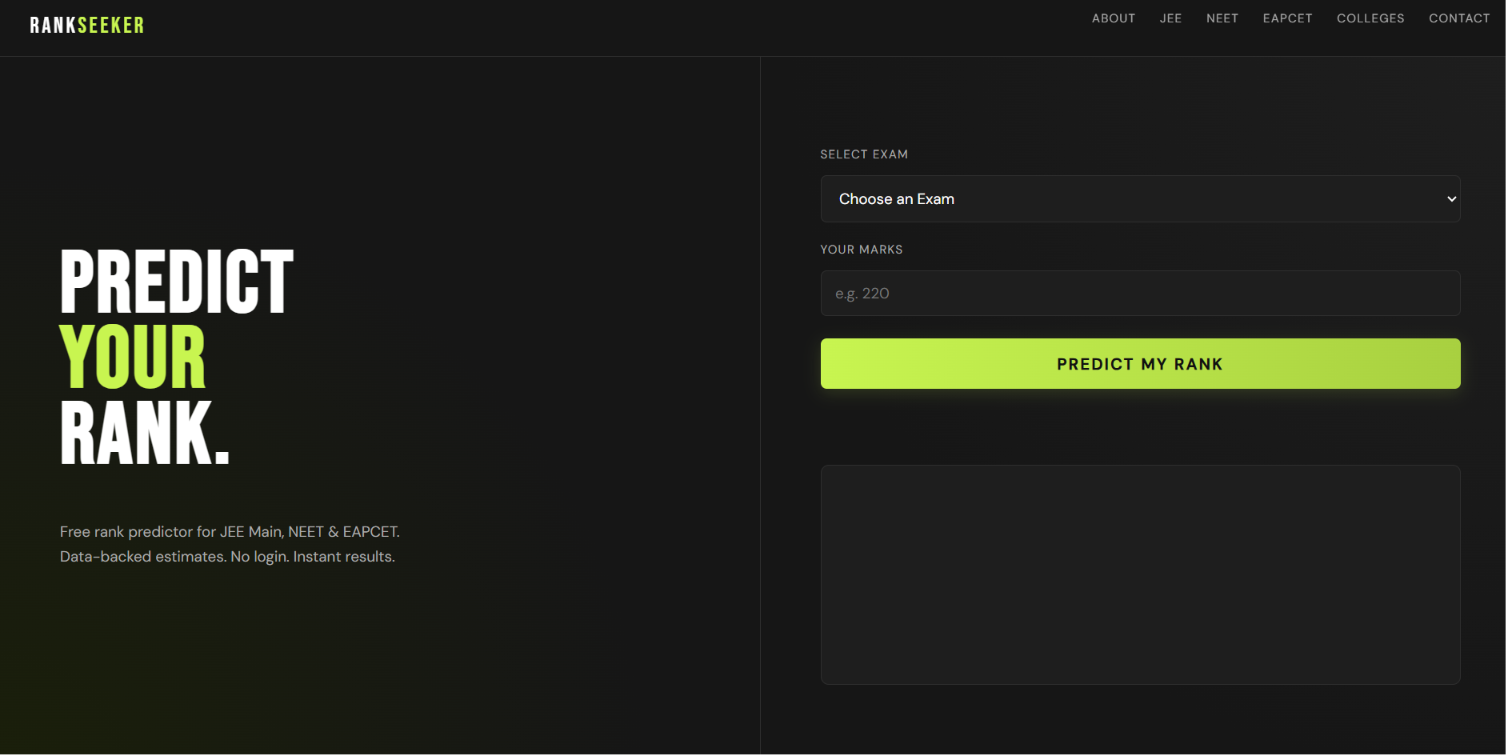This screenshot has width=1506, height=755.
Task: Open the COLLEGES nav link
Action: pos(1370,18)
